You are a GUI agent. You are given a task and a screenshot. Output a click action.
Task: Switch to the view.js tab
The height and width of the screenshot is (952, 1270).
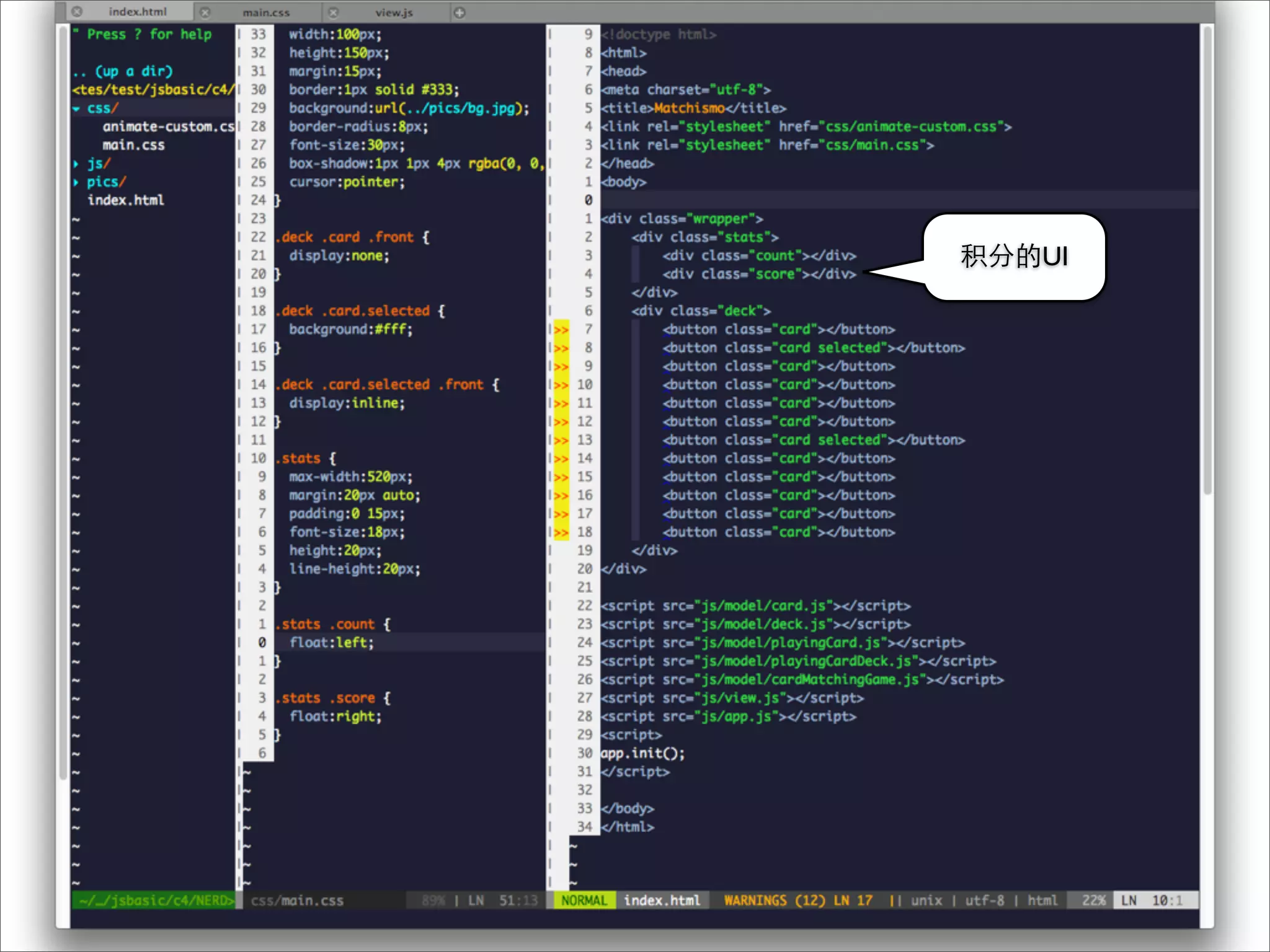[393, 12]
